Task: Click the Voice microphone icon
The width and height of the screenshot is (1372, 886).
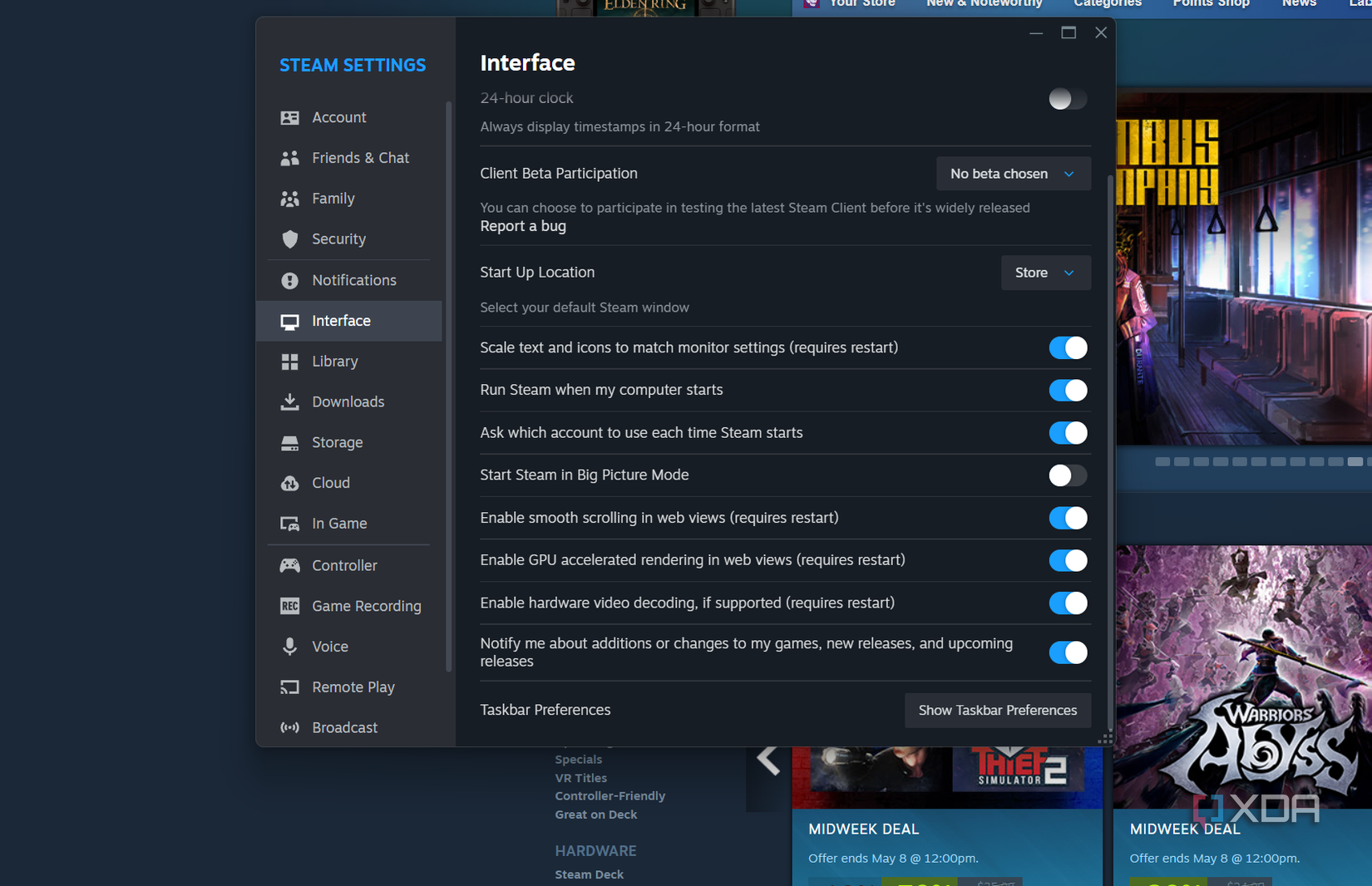Action: pyautogui.click(x=289, y=647)
